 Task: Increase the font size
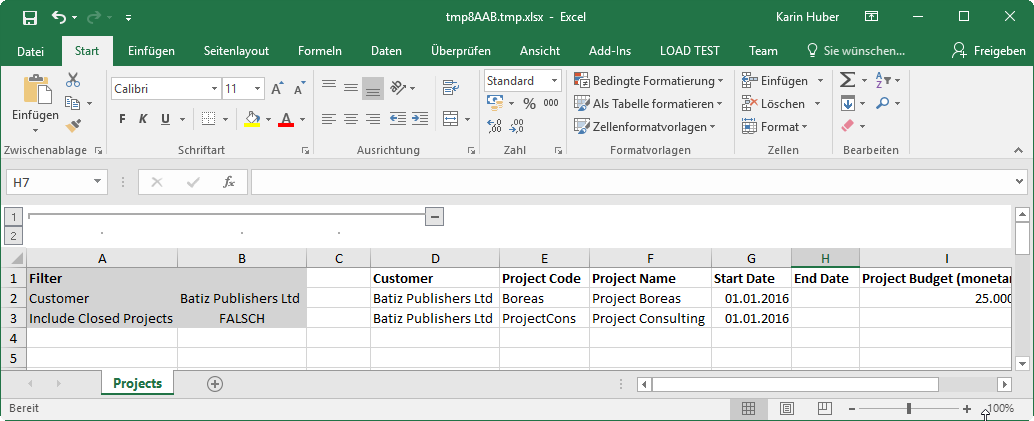click(277, 88)
